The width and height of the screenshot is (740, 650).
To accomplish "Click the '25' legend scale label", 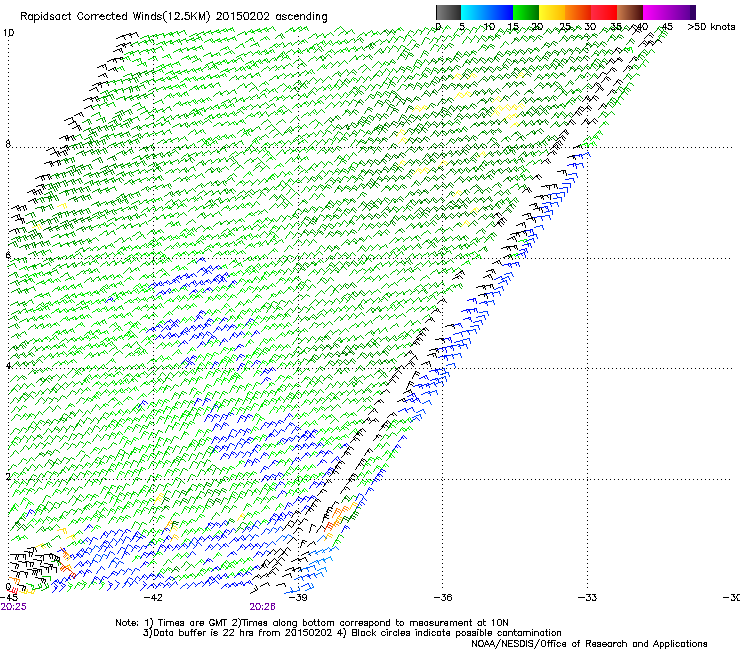I will [x=565, y=27].
